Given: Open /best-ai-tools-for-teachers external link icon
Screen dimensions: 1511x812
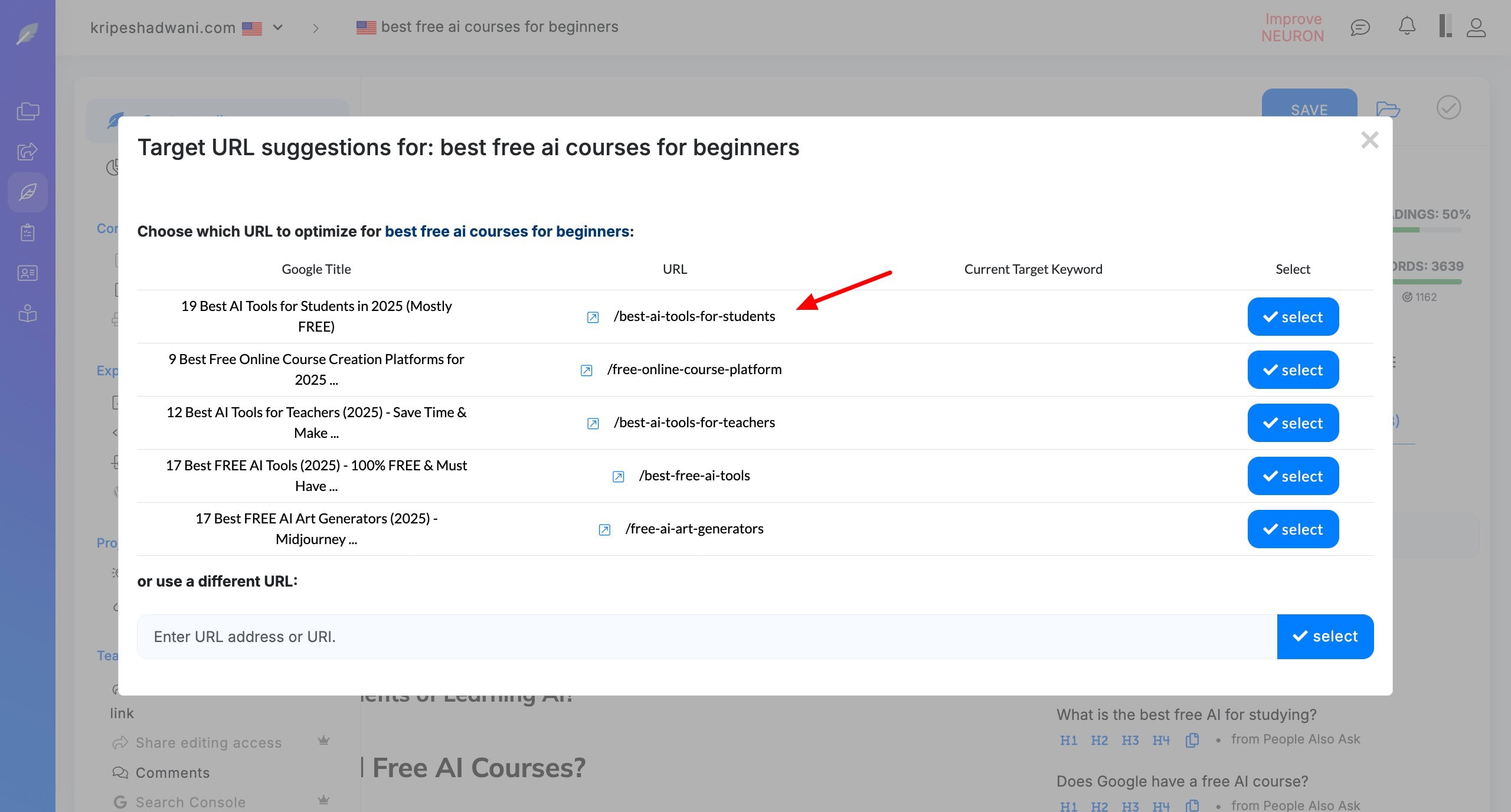Looking at the screenshot, I should pos(593,424).
